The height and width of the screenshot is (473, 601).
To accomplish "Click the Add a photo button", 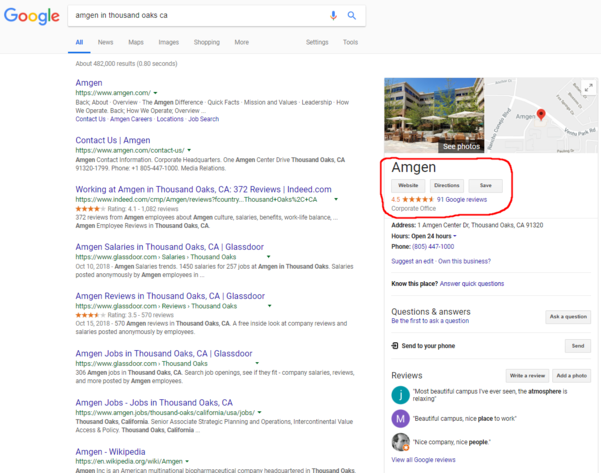I will point(571,376).
